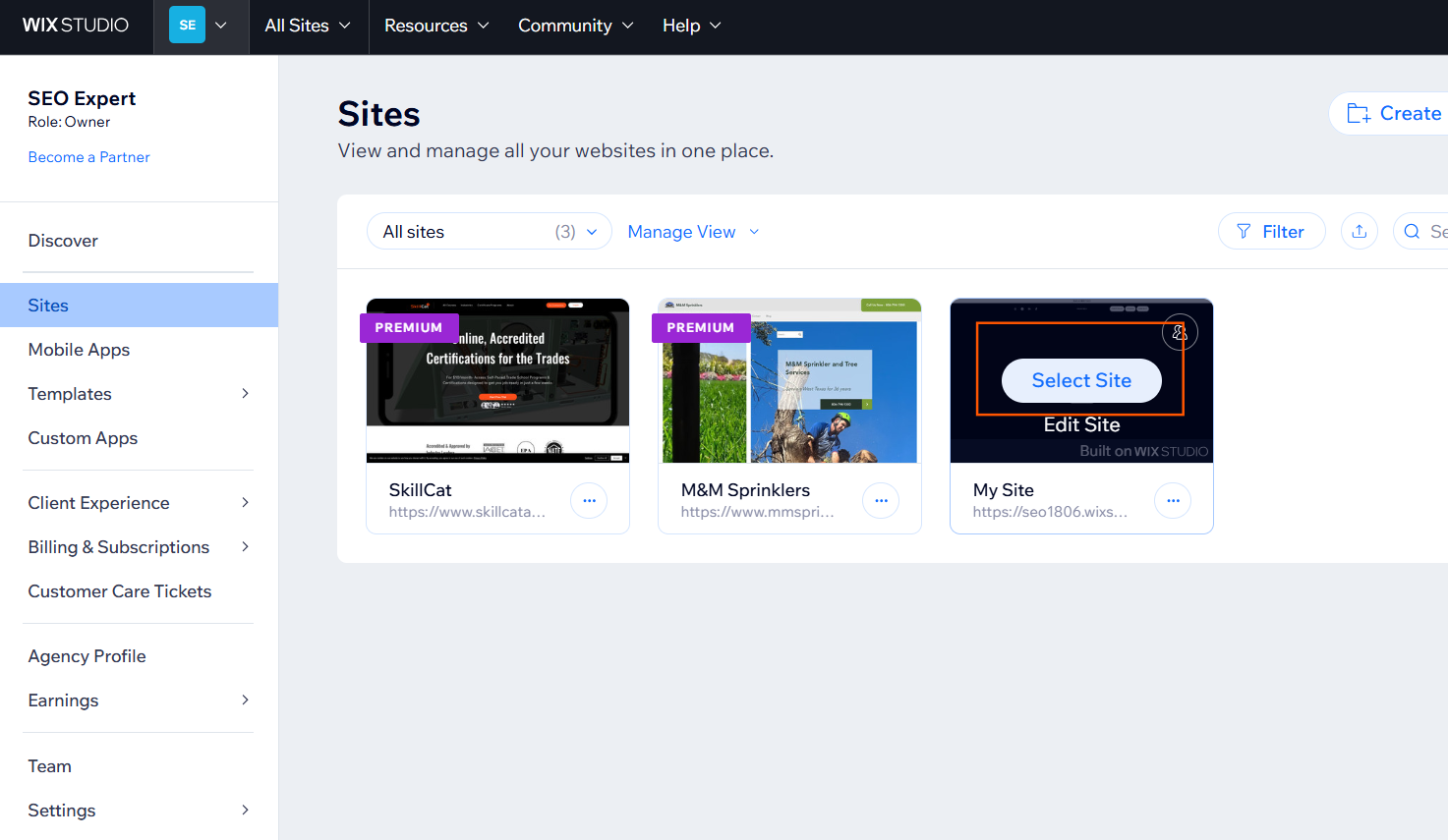Open the All sites filter dropdown
This screenshot has height=840, width=1448.
(x=489, y=231)
